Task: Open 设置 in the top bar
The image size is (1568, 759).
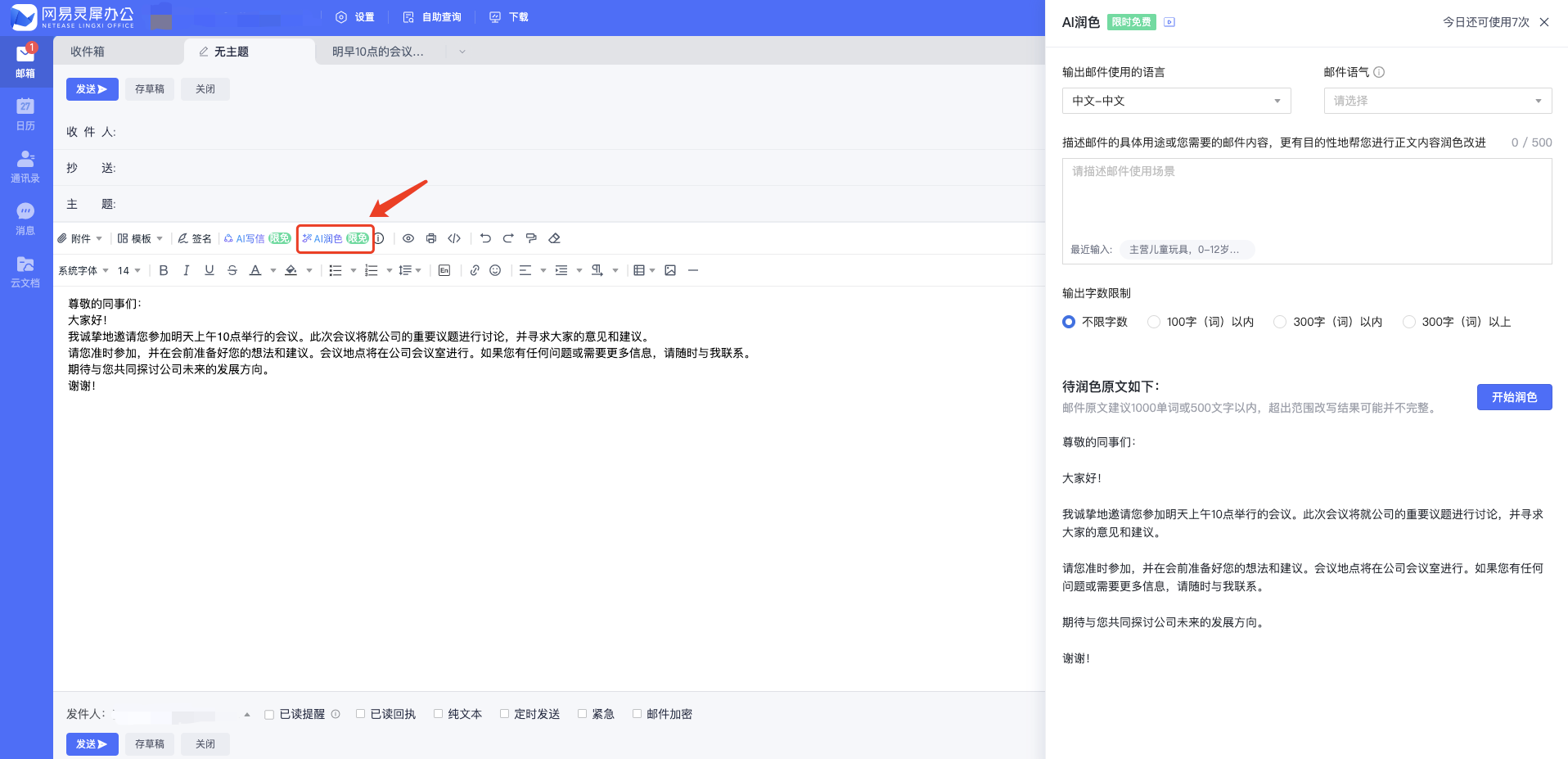Action: [x=355, y=17]
